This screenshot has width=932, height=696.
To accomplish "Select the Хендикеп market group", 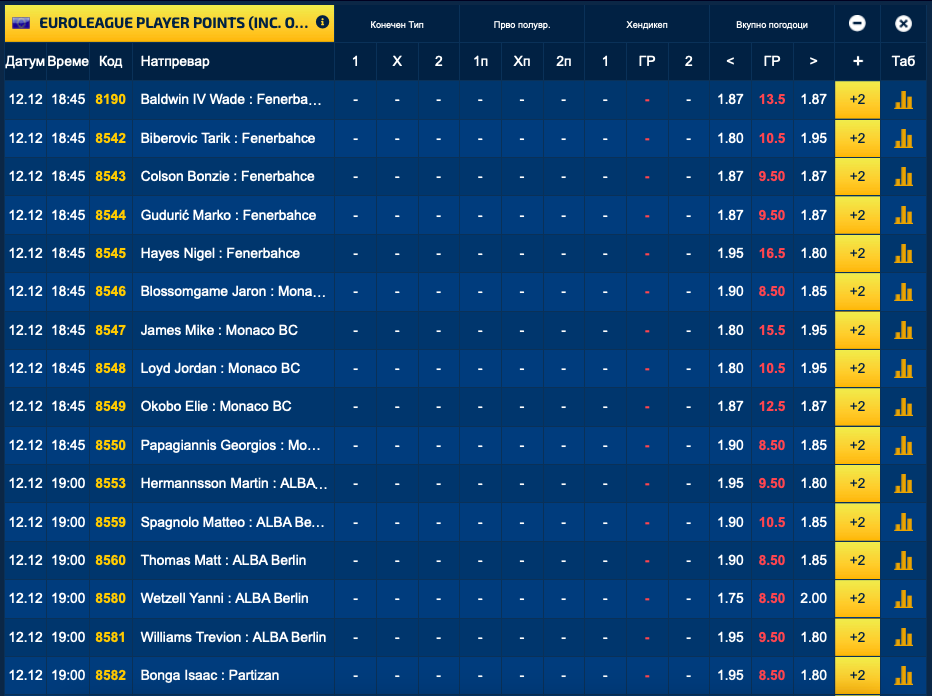I will (x=647, y=24).
